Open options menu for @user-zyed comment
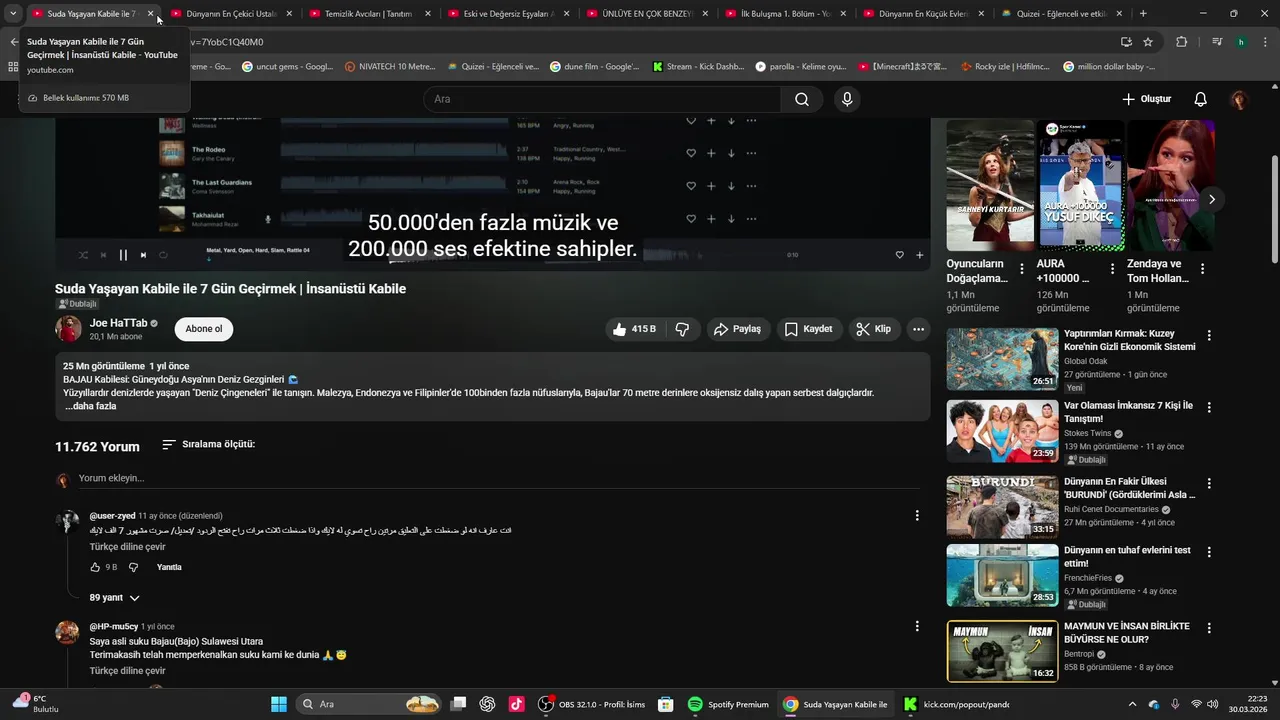 [x=917, y=516]
